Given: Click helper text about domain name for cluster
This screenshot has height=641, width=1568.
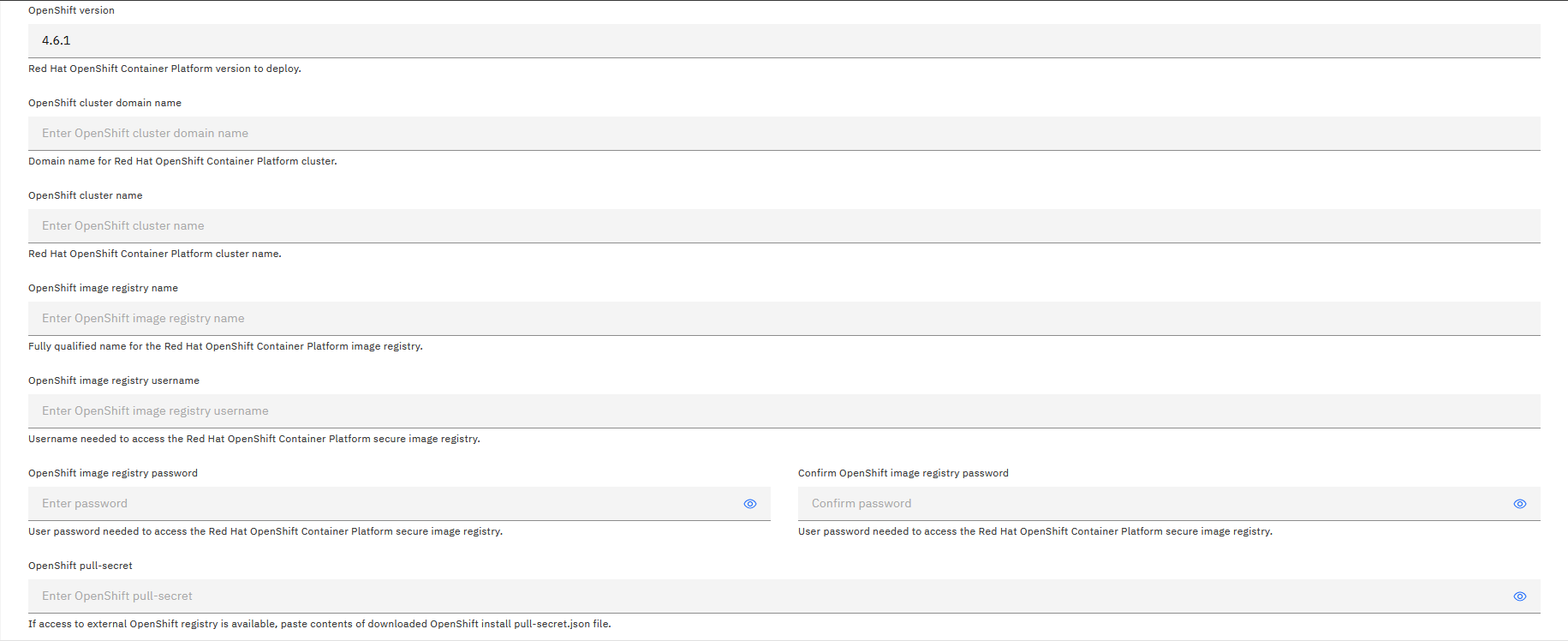Looking at the screenshot, I should tap(182, 161).
